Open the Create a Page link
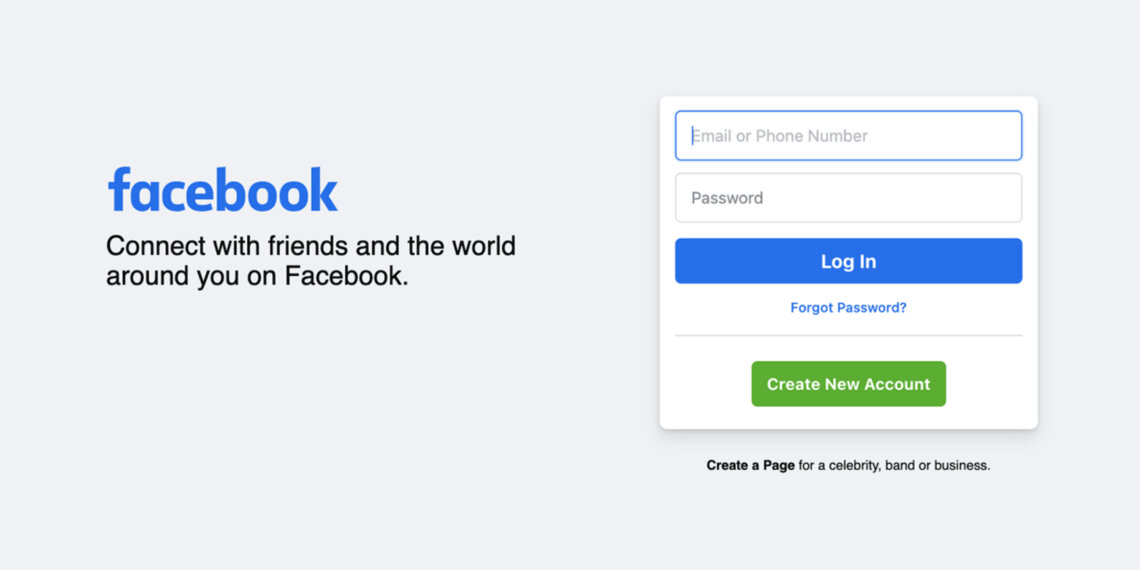 pos(750,465)
